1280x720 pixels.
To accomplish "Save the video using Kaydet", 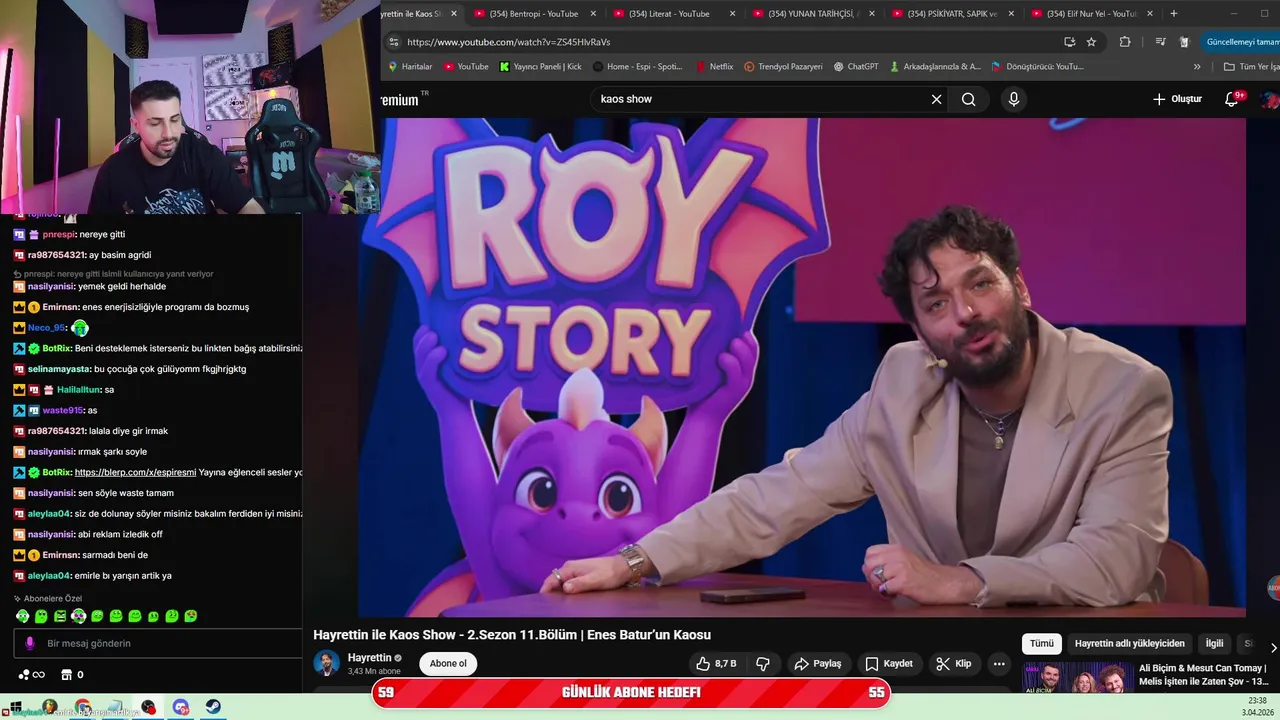I will [x=889, y=663].
